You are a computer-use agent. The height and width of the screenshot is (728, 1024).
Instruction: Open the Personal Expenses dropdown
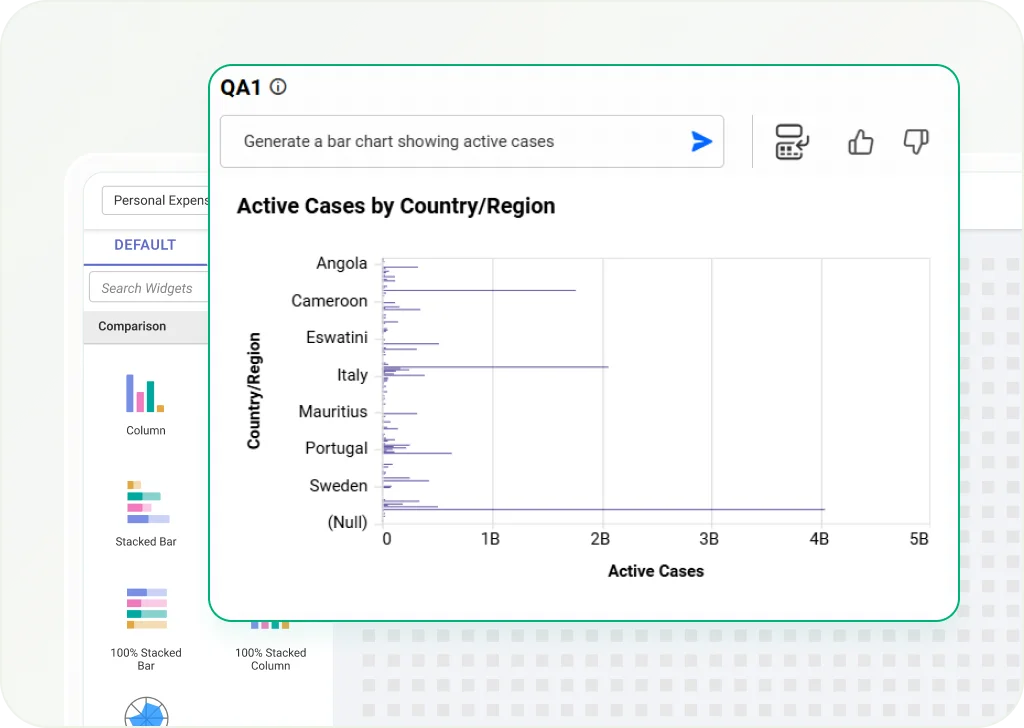[155, 200]
